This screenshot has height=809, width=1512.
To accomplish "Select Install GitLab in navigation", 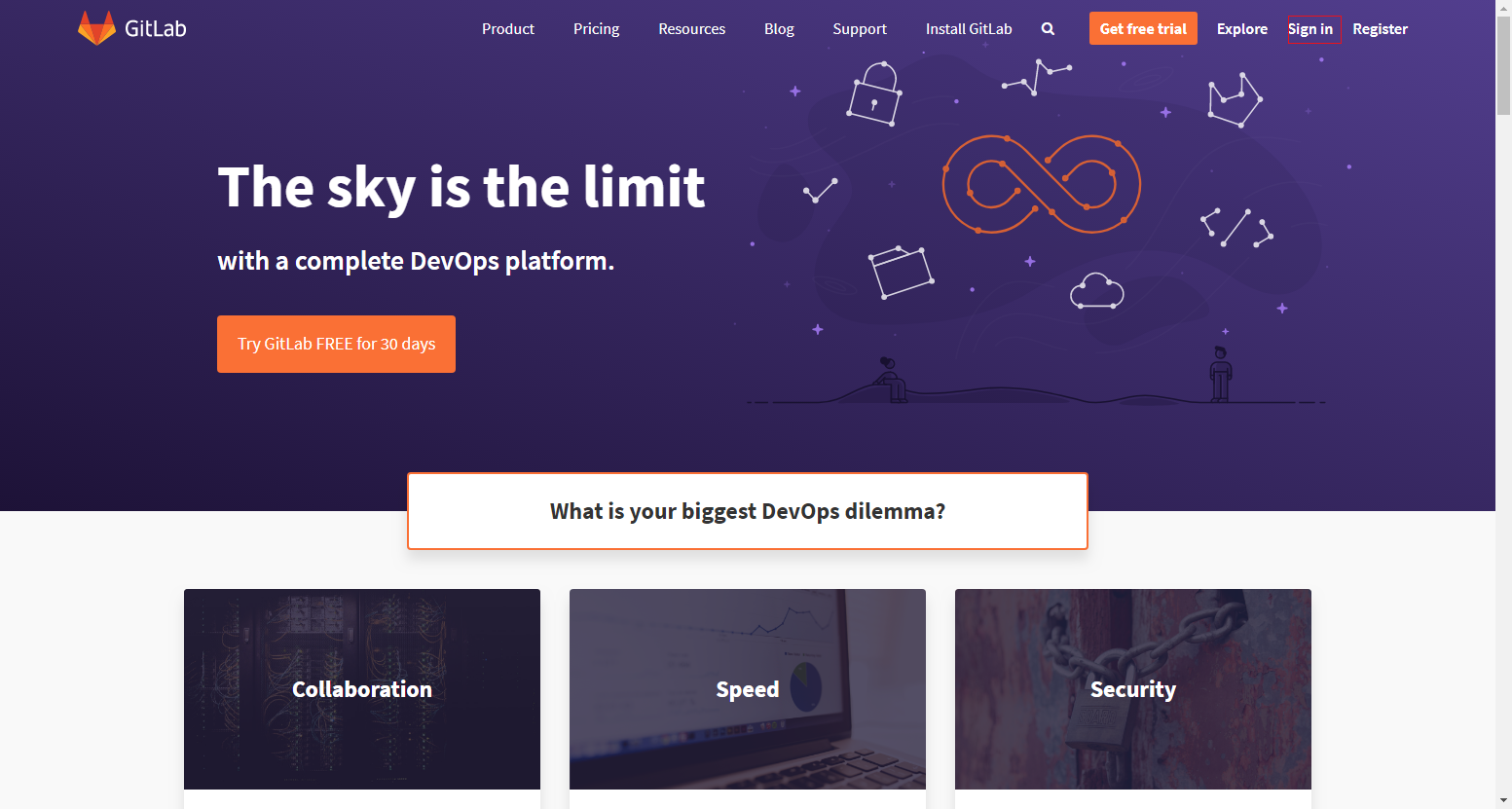I will pyautogui.click(x=969, y=29).
